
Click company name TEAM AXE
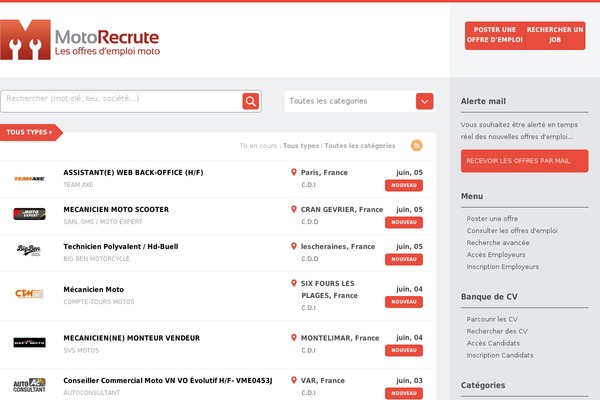(x=78, y=185)
